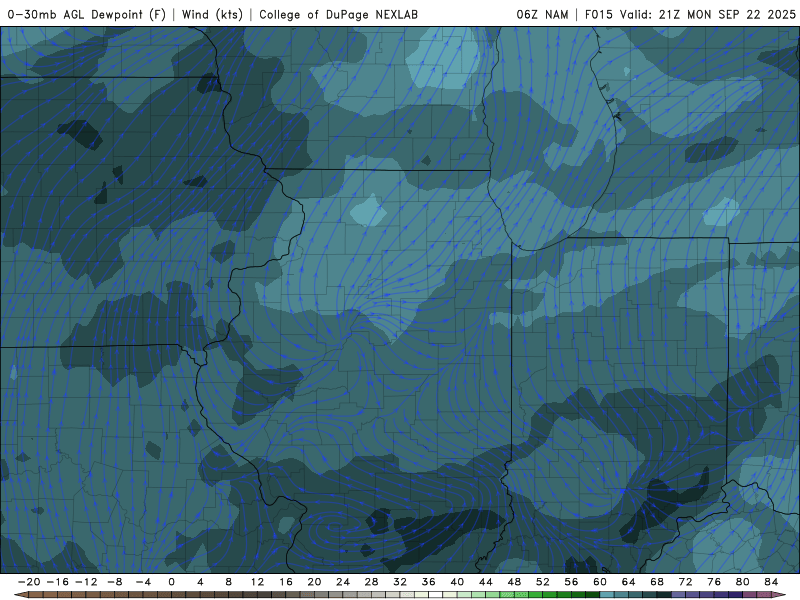Click the "0-30mb AGL Dewpoint (F)" title text
This screenshot has width=800, height=600.
[87, 14]
